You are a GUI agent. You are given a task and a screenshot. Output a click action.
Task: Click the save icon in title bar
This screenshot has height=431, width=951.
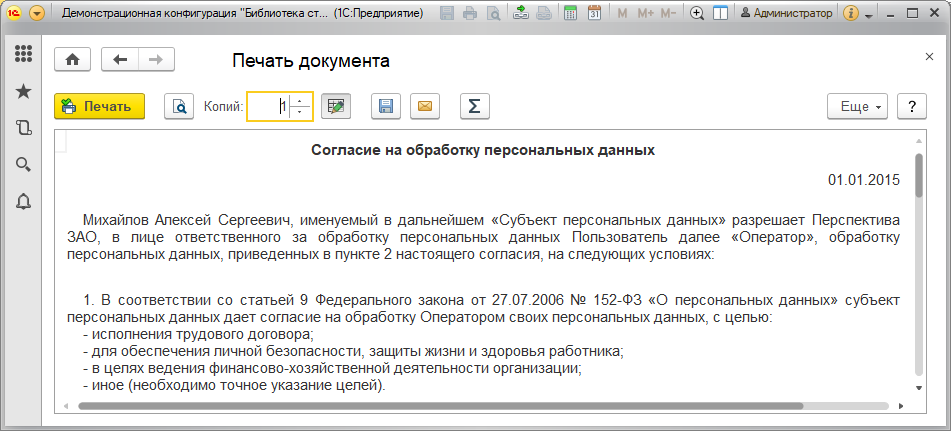click(448, 13)
